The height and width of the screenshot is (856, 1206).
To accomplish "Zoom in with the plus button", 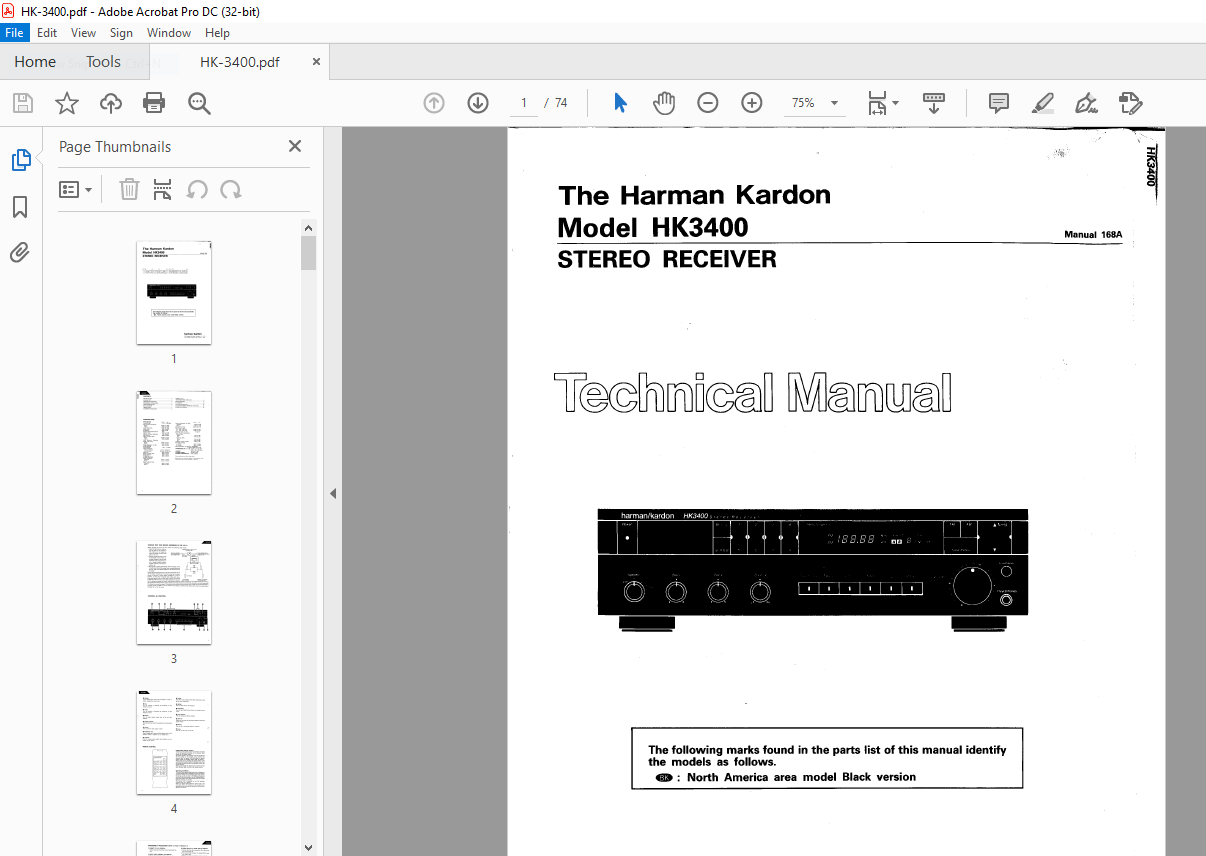I will [x=752, y=103].
